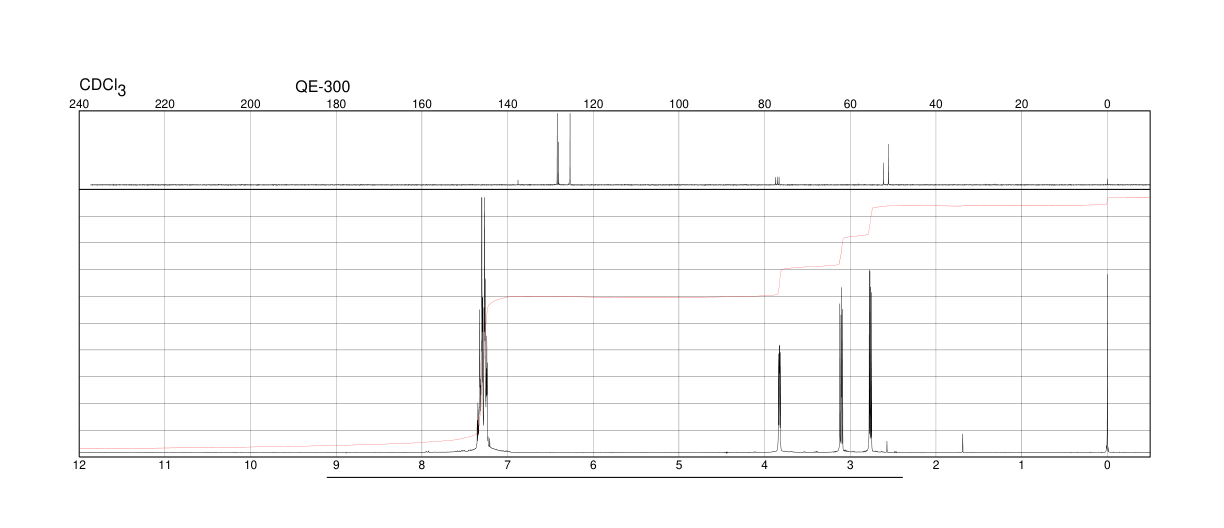Select the 120 tick label on top axis

(x=593, y=104)
